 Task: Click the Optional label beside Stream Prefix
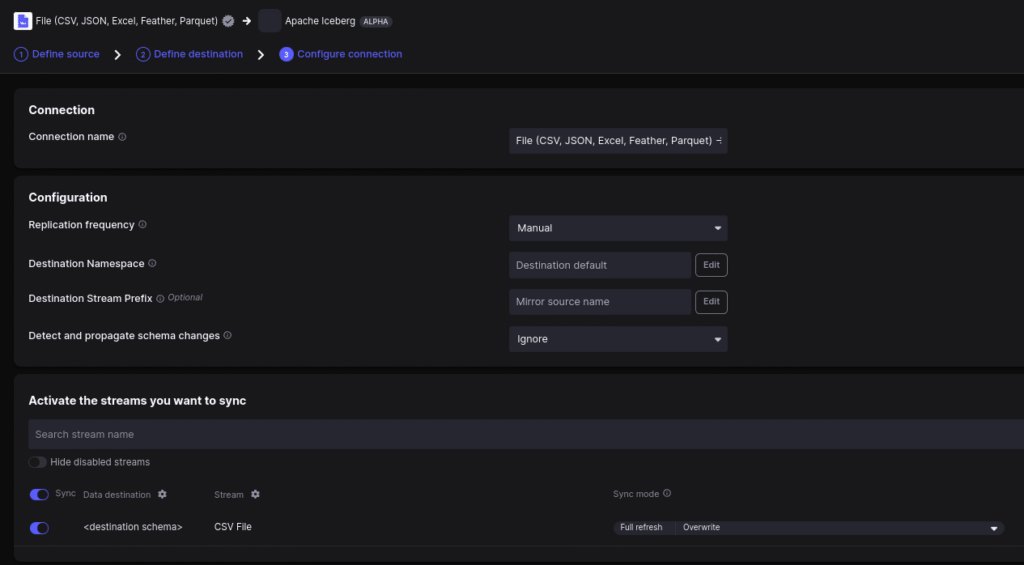click(185, 297)
